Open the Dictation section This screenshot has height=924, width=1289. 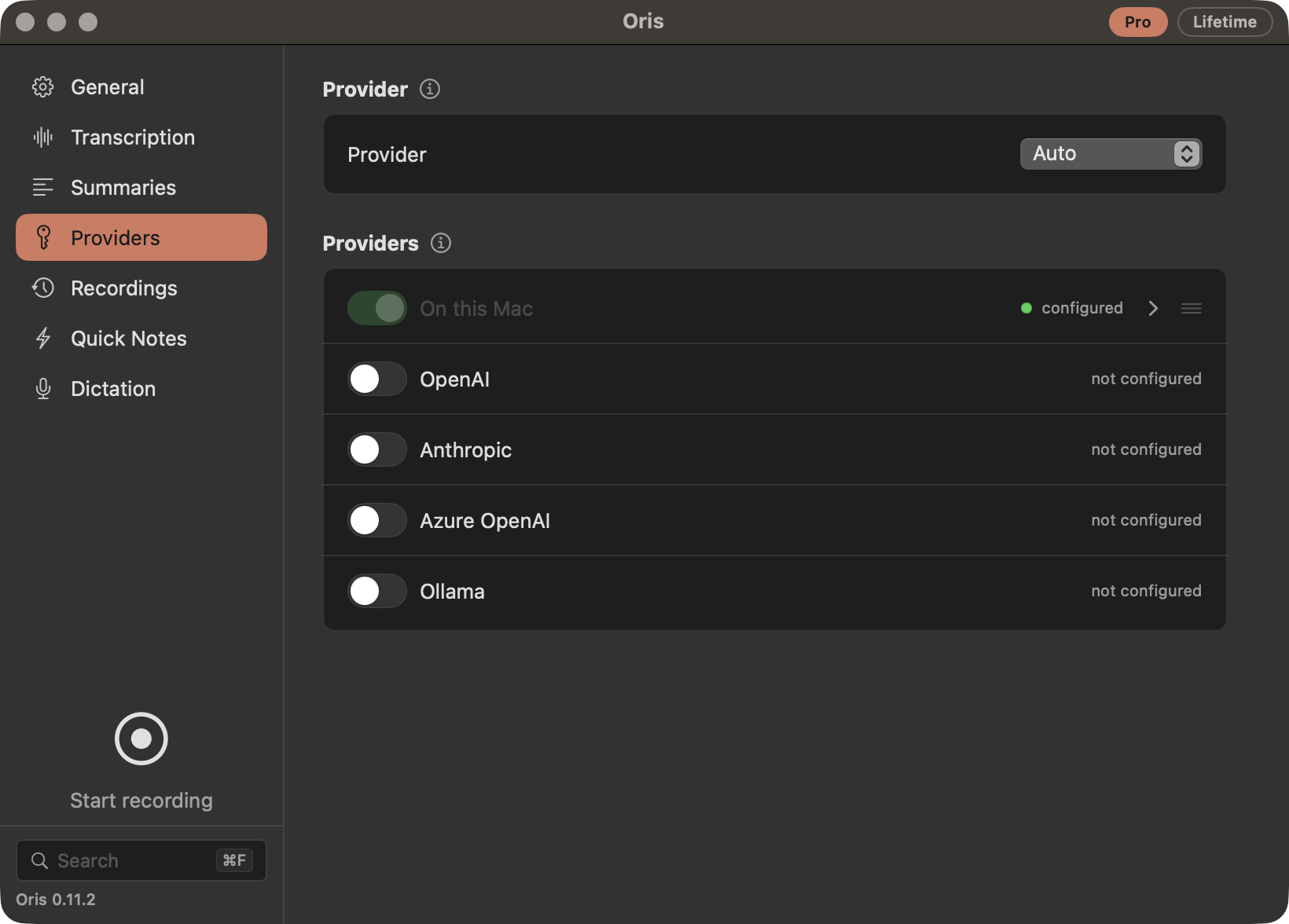141,389
